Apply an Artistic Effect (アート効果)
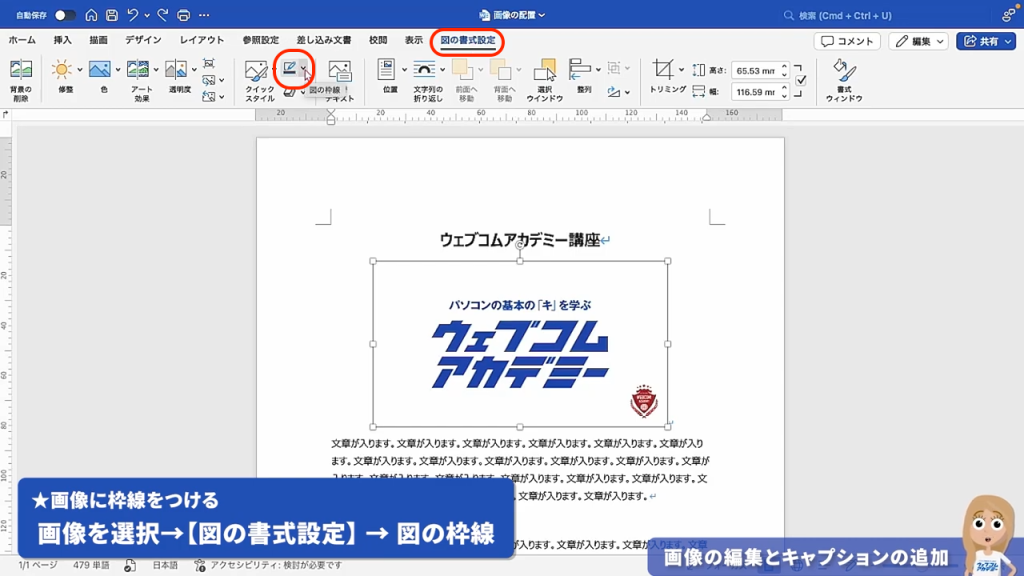The height and width of the screenshot is (576, 1024). coord(140,70)
